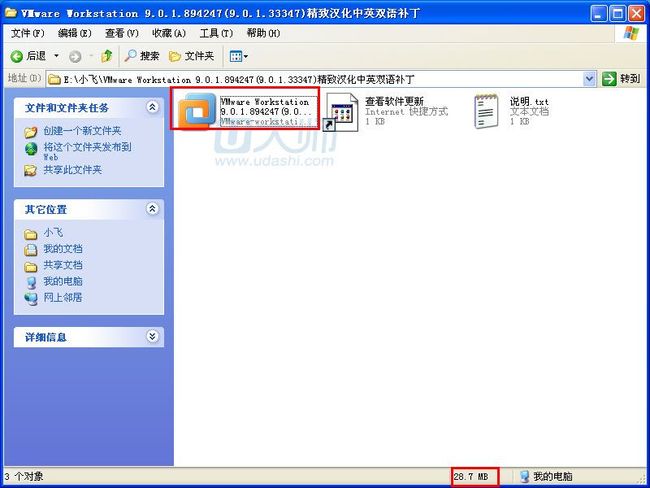This screenshot has width=650, height=488.
Task: Toggle the Folders pane button
Action: pyautogui.click(x=192, y=56)
